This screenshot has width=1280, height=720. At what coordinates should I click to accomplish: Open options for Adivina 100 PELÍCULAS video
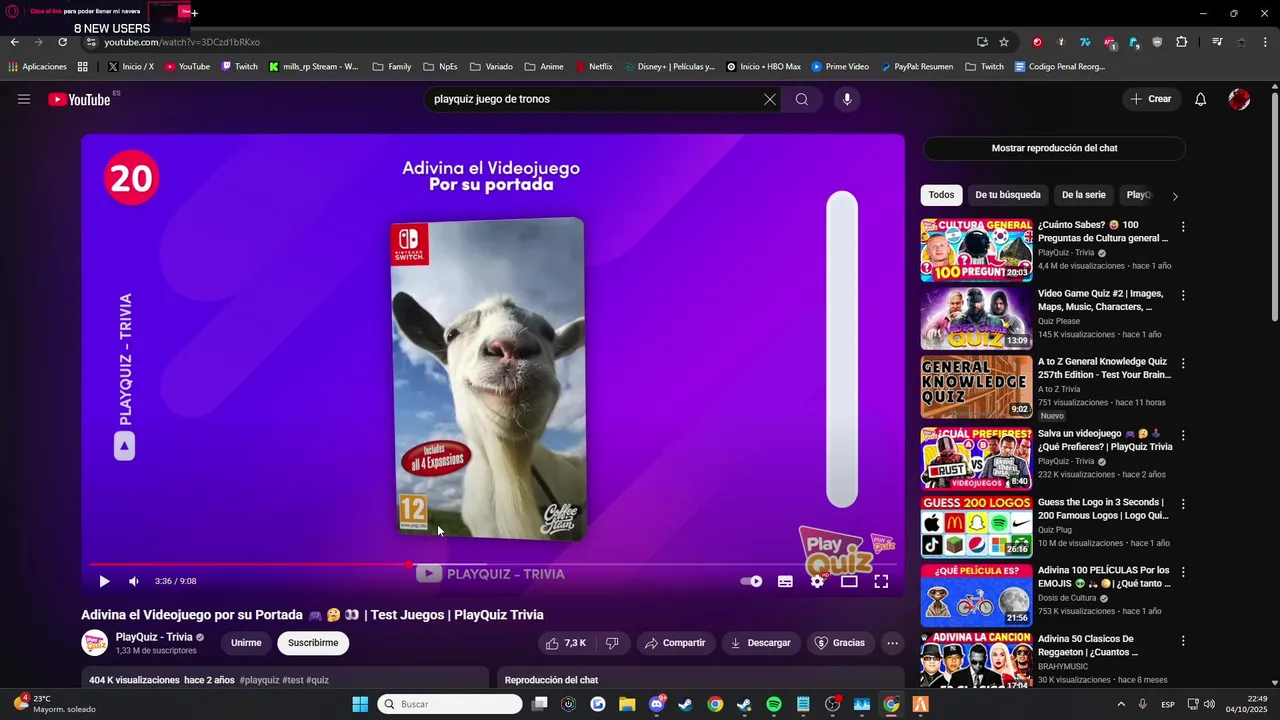click(x=1183, y=573)
